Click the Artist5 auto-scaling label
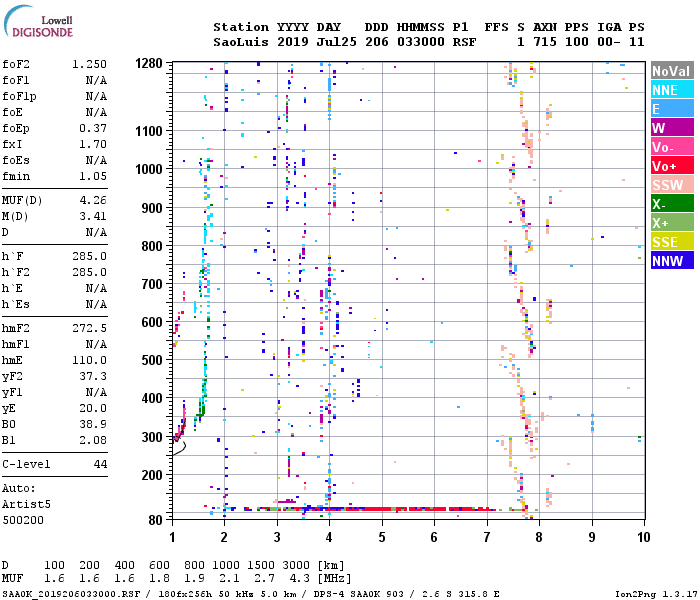The image size is (700, 600). [x=26, y=504]
